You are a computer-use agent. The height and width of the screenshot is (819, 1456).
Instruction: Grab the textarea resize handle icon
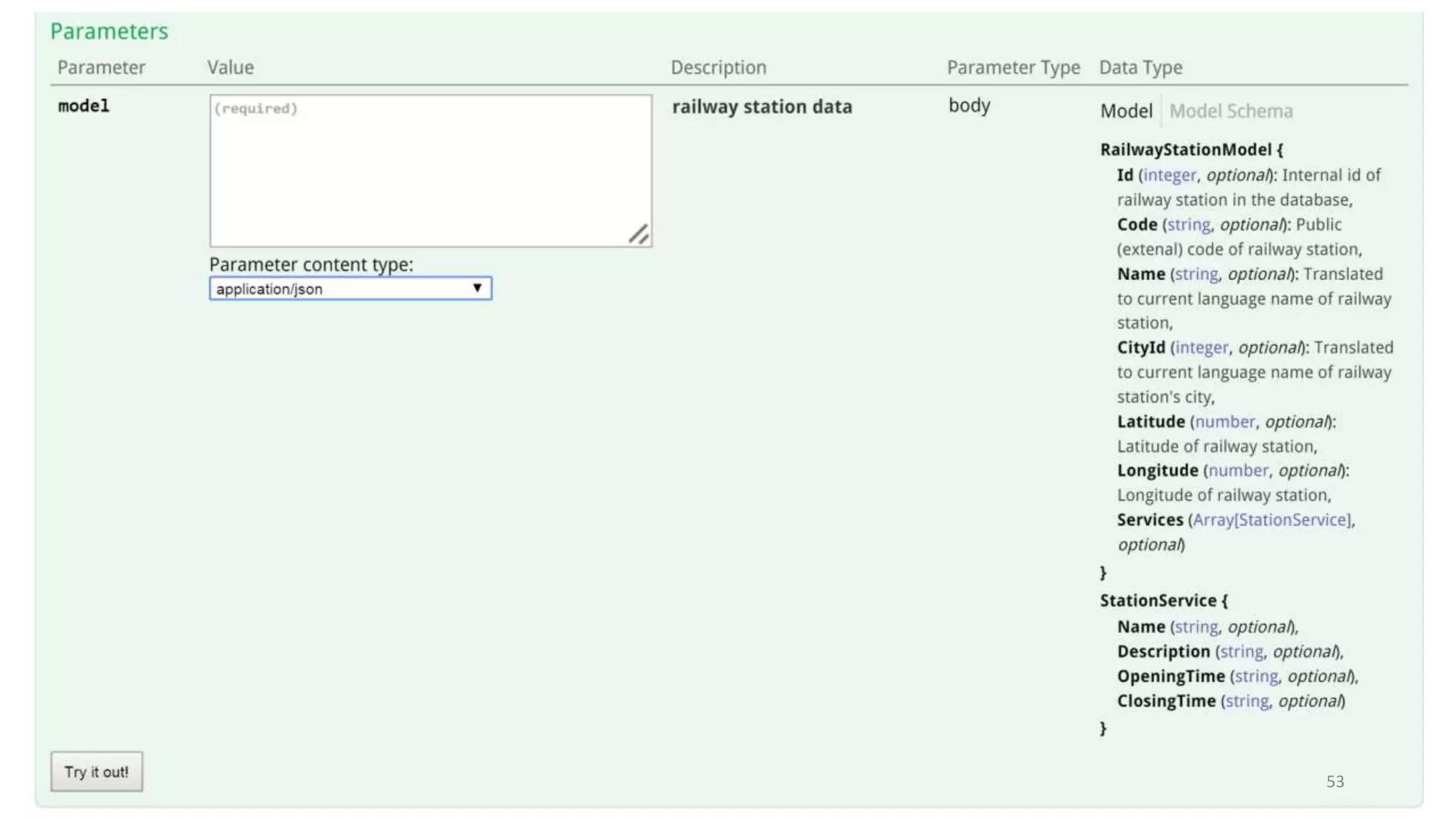(x=638, y=234)
